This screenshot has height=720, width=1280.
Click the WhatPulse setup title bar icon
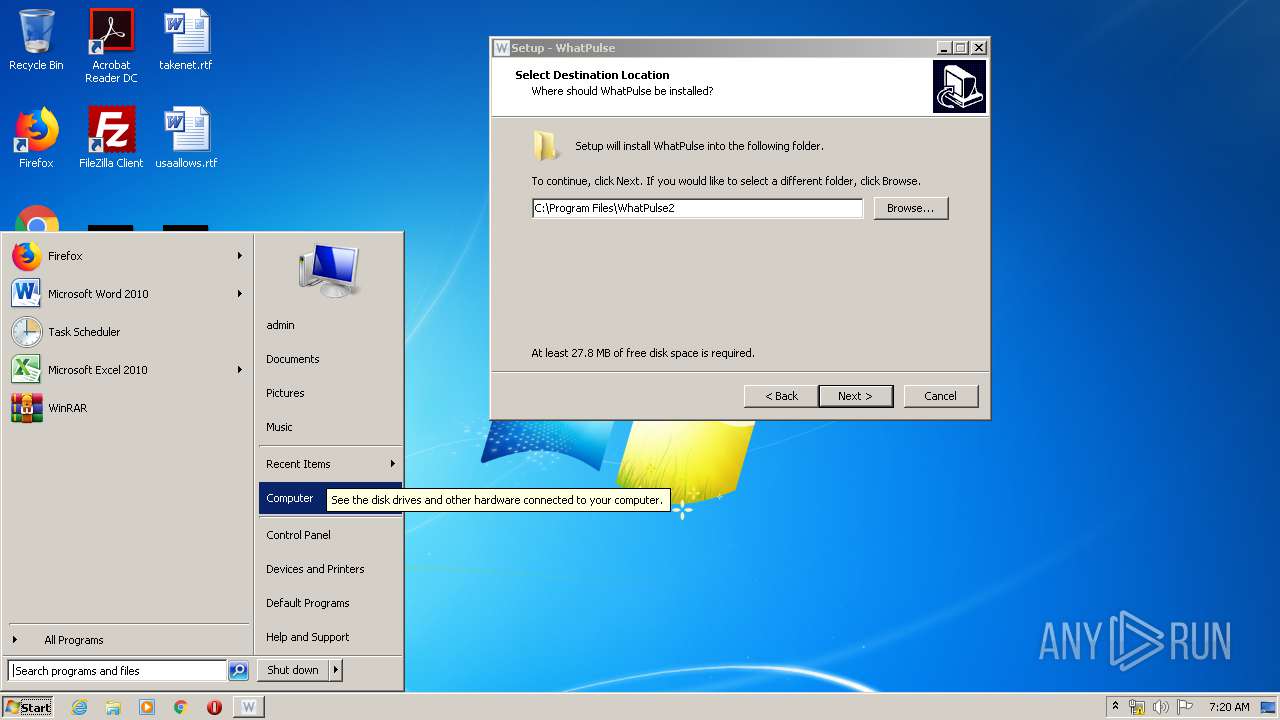[x=502, y=48]
